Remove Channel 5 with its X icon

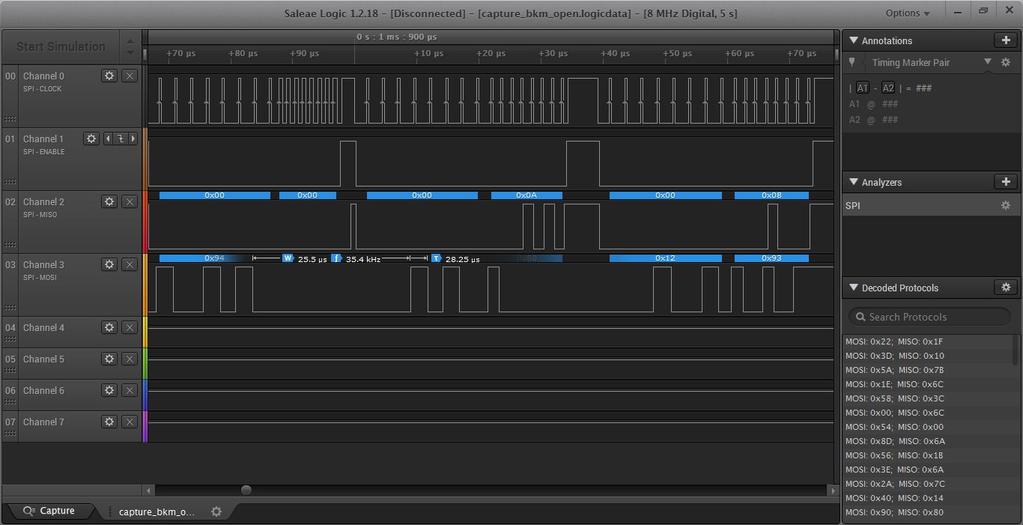pyautogui.click(x=130, y=359)
